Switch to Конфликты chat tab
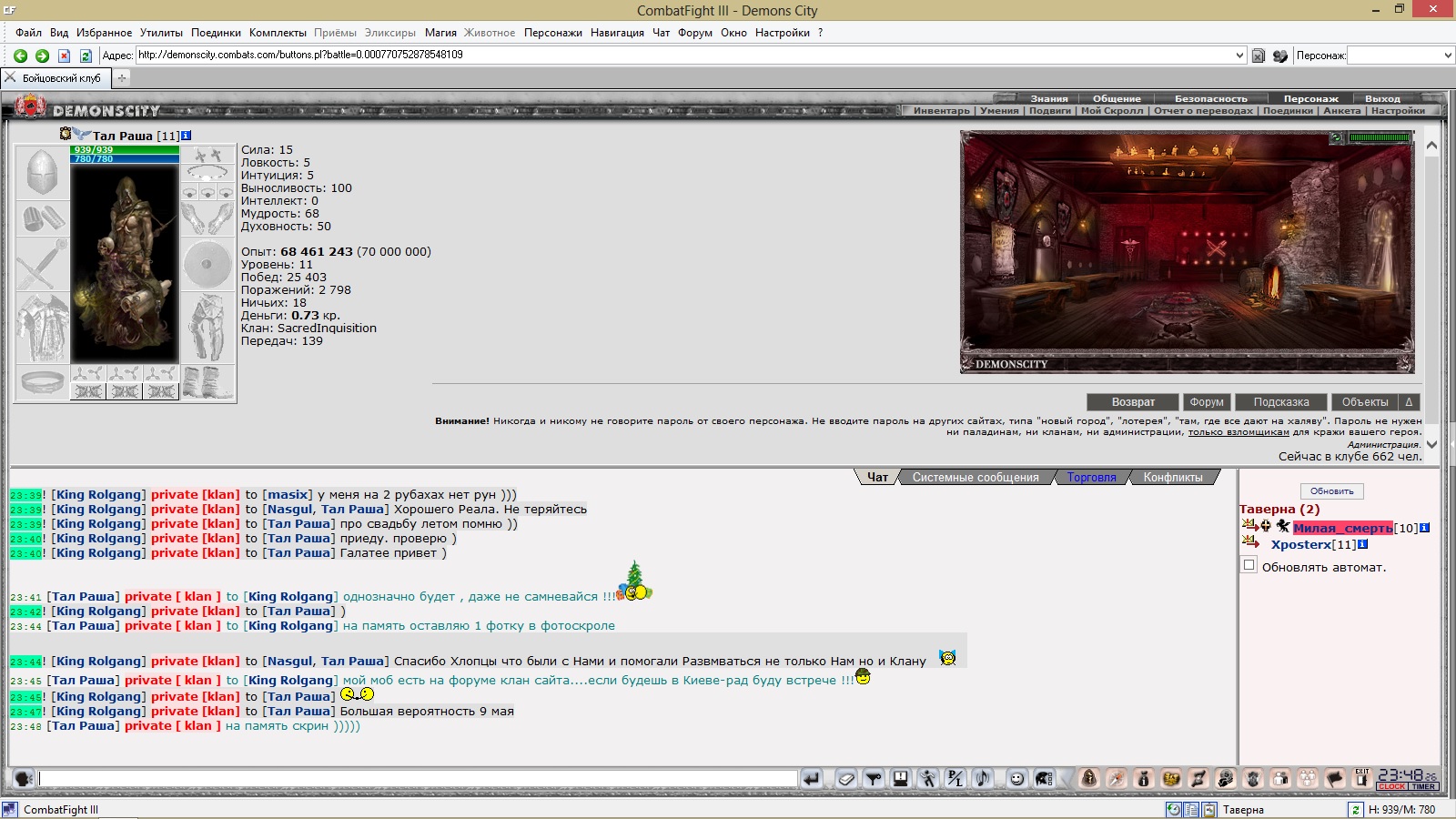The width and height of the screenshot is (1456, 819). pyautogui.click(x=1173, y=477)
